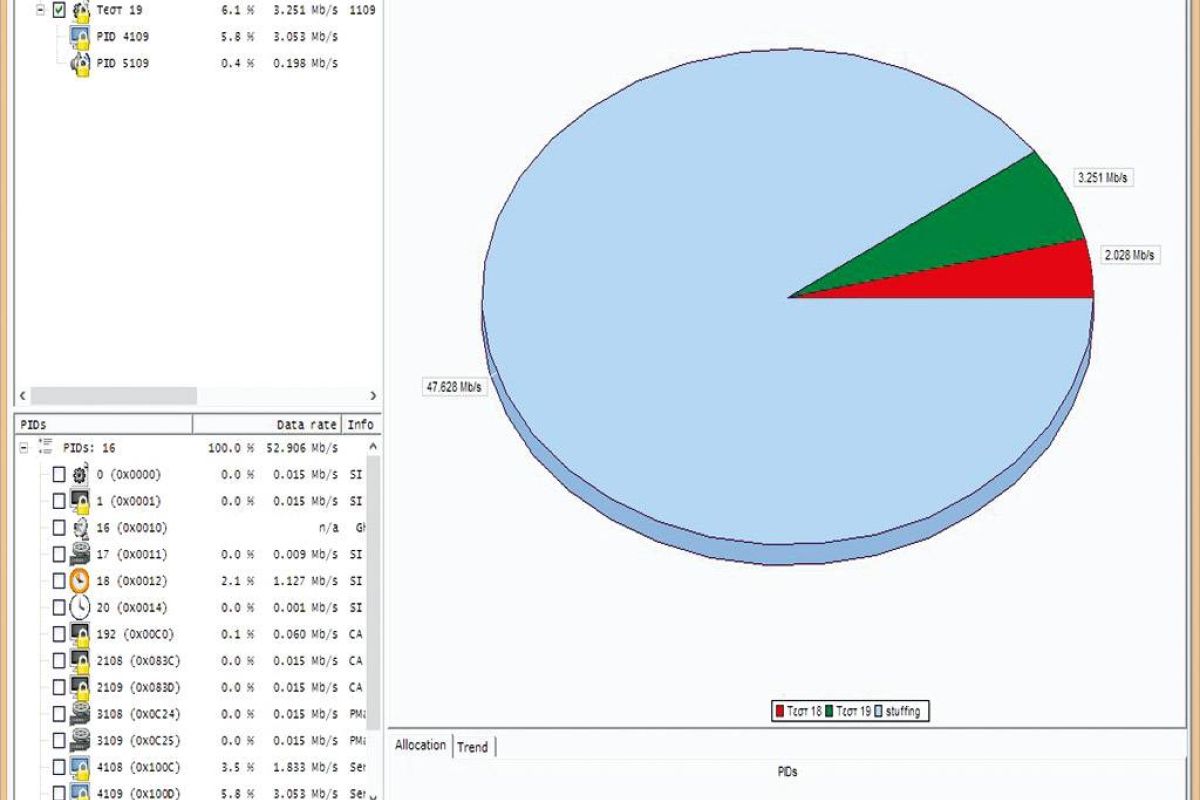Image resolution: width=1200 pixels, height=800 pixels.
Task: Click the locked monitor icon for PID 192
Action: (x=81, y=634)
